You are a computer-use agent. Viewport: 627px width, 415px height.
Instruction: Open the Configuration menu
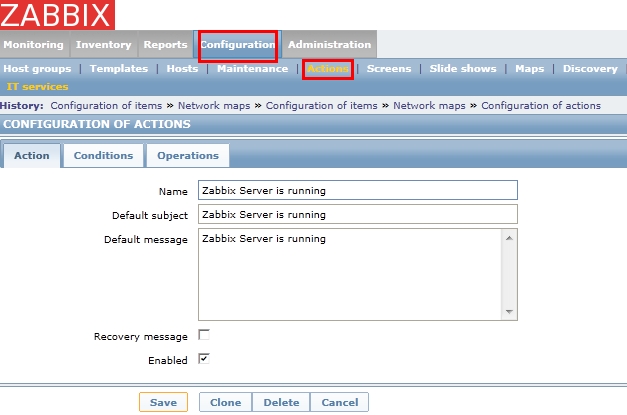point(238,44)
